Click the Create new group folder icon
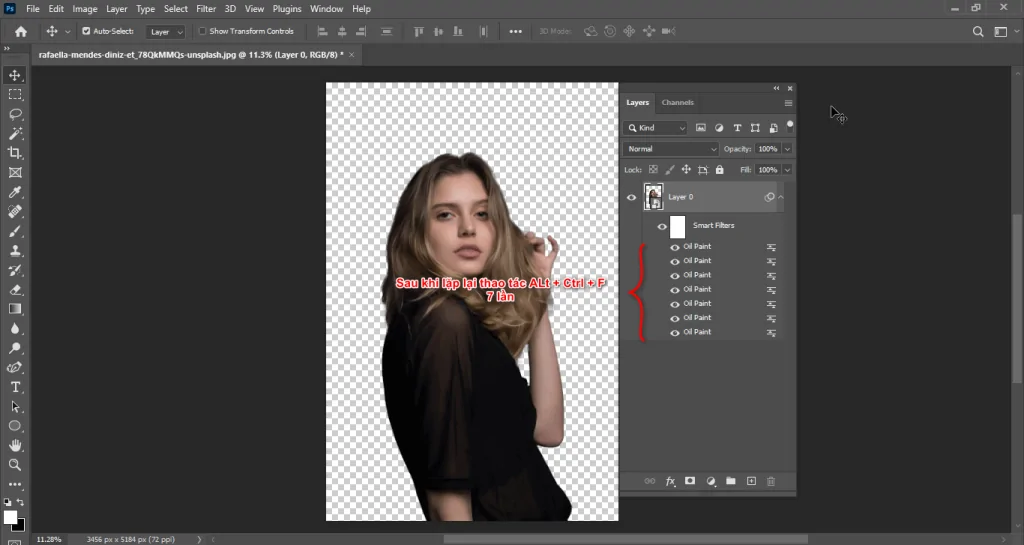The width and height of the screenshot is (1024, 545). click(x=731, y=481)
